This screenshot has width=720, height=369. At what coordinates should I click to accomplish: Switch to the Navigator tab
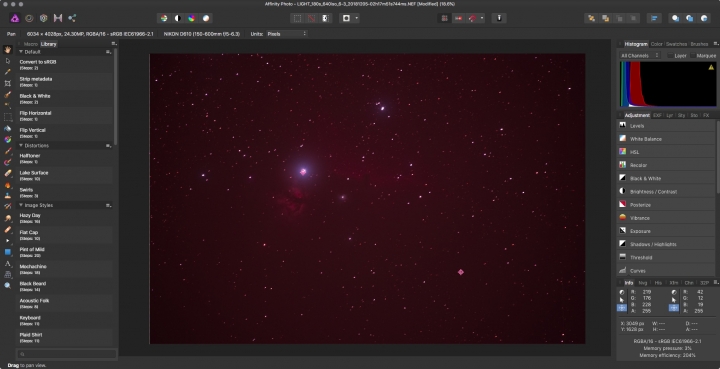point(642,283)
